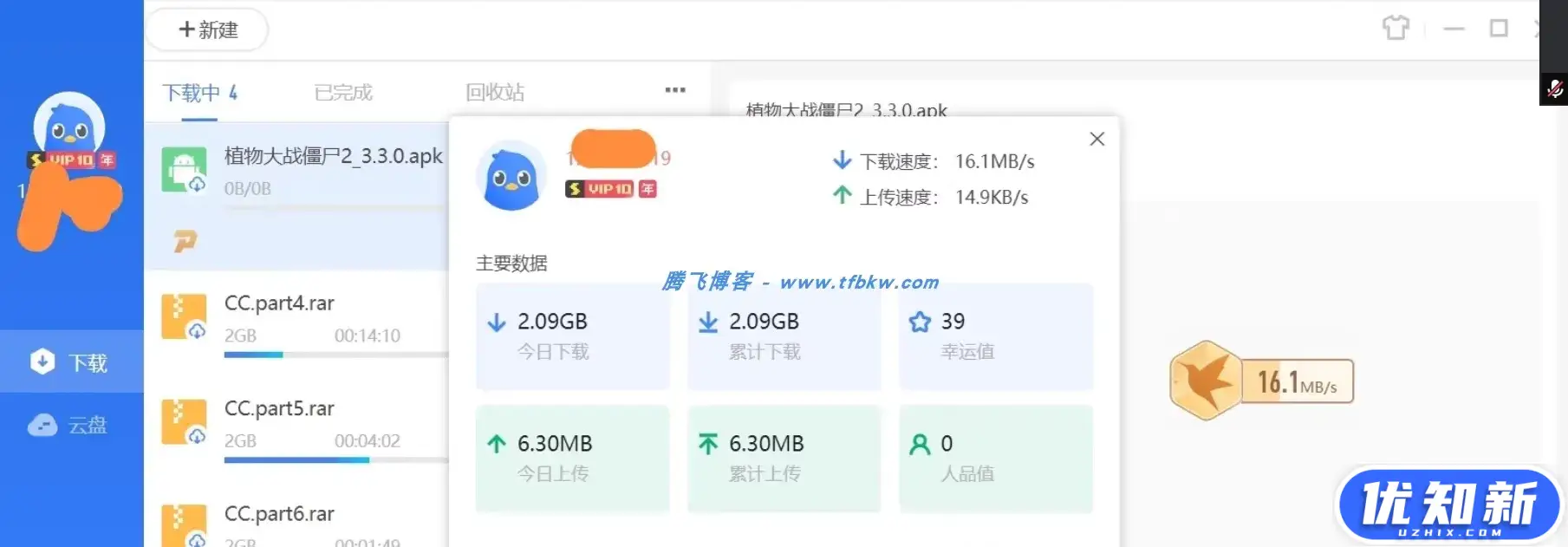Viewport: 1568px width, 547px height.
Task: Click the 人品值 0 card
Action: [x=996, y=459]
